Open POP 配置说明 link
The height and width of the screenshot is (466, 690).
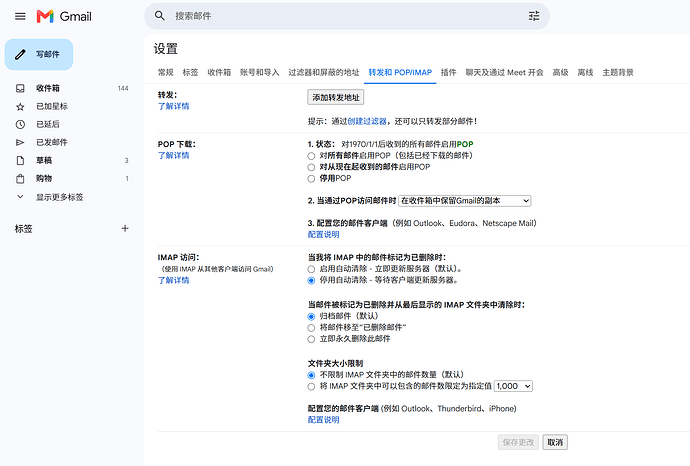click(323, 235)
